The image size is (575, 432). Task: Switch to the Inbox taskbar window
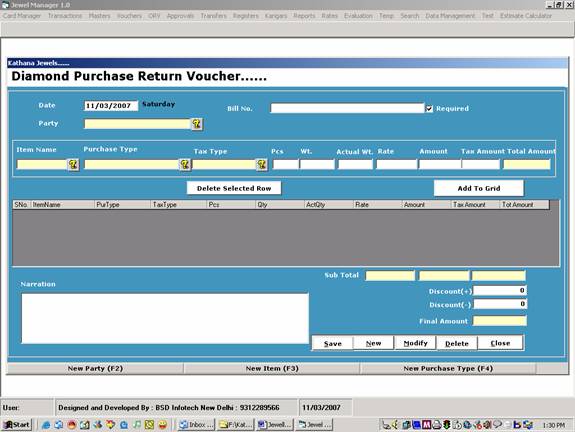[x=197, y=425]
